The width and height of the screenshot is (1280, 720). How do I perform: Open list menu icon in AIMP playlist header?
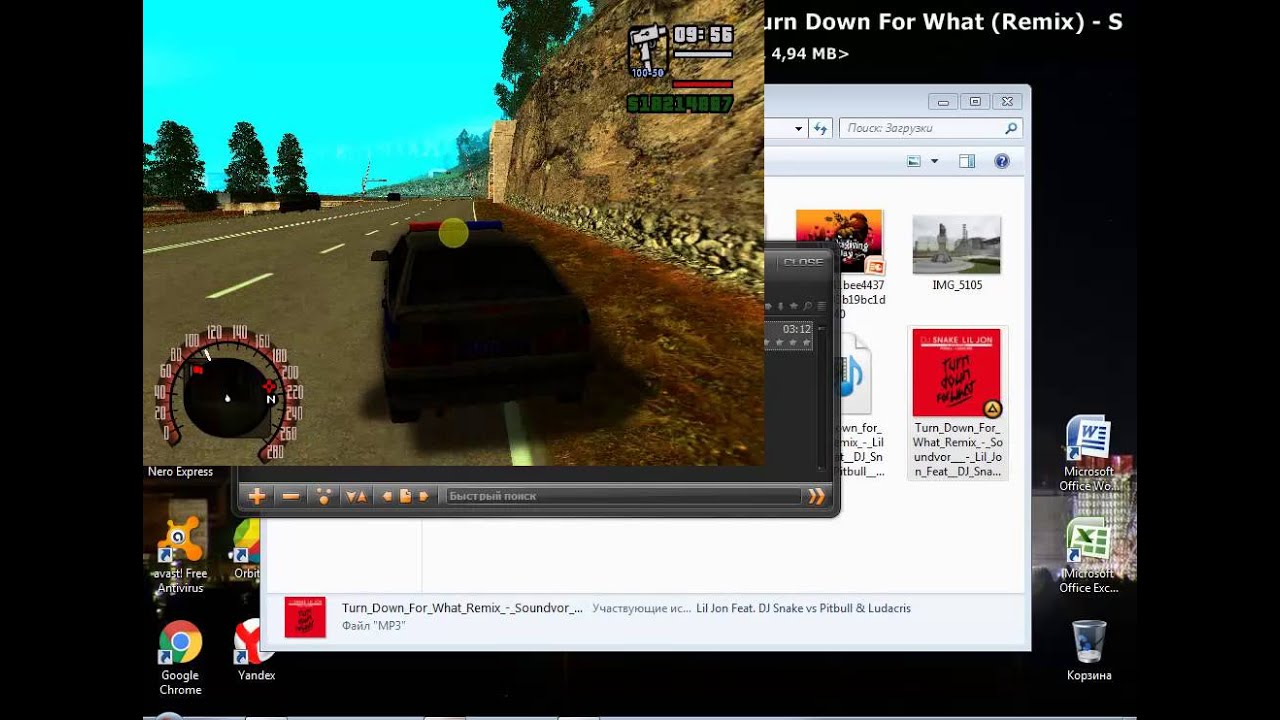[x=821, y=306]
